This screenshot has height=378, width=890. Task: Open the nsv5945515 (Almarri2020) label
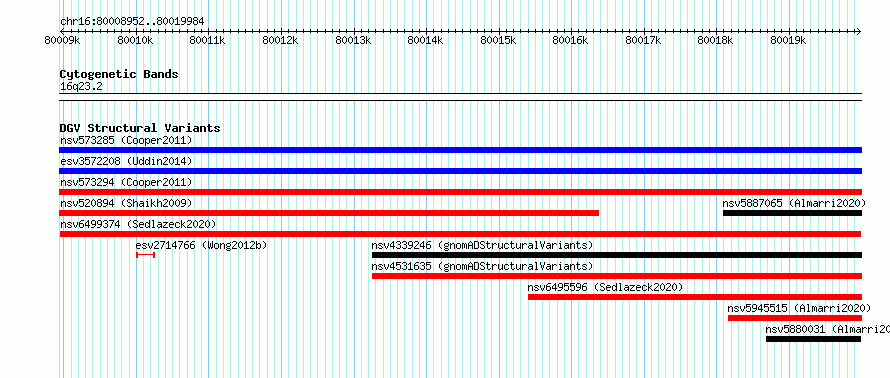pyautogui.click(x=799, y=308)
